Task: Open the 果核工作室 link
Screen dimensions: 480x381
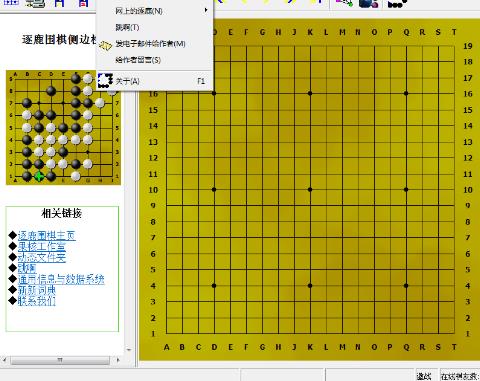Action: point(42,246)
